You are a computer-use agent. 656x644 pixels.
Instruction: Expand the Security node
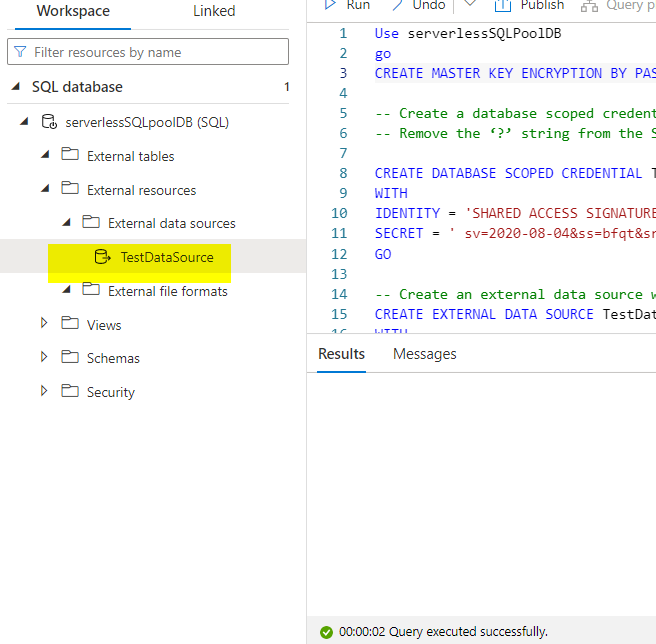[44, 390]
